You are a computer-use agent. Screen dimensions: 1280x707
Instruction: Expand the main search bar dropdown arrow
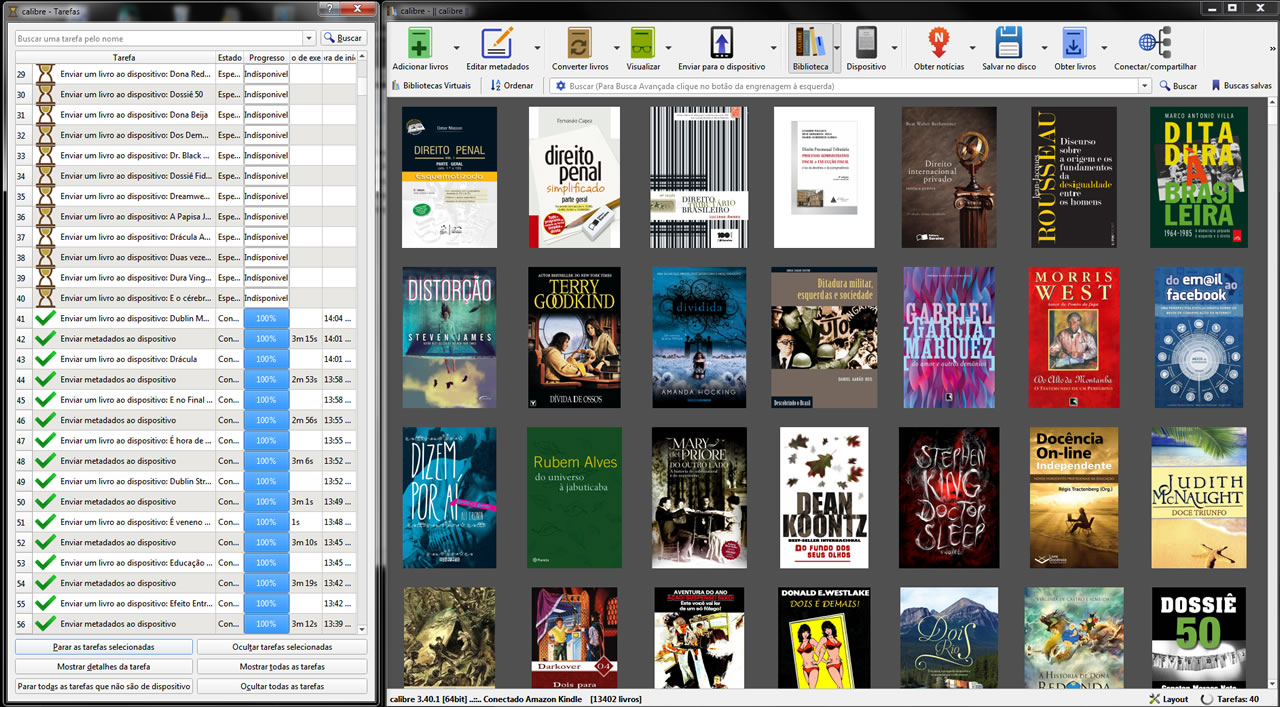(x=1144, y=86)
